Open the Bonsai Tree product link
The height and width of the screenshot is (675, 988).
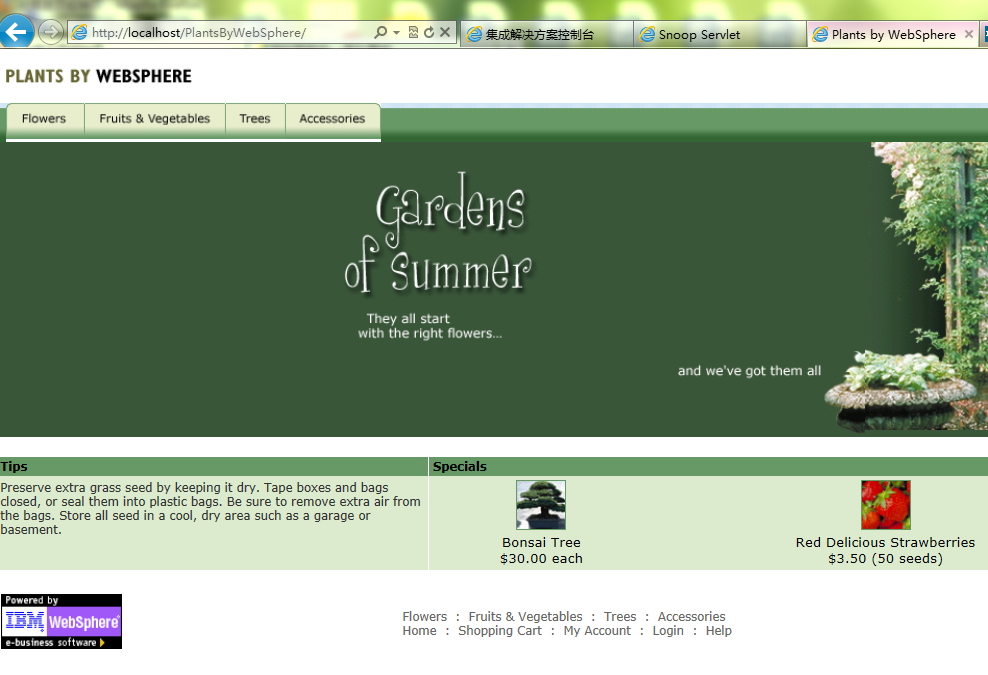(541, 543)
